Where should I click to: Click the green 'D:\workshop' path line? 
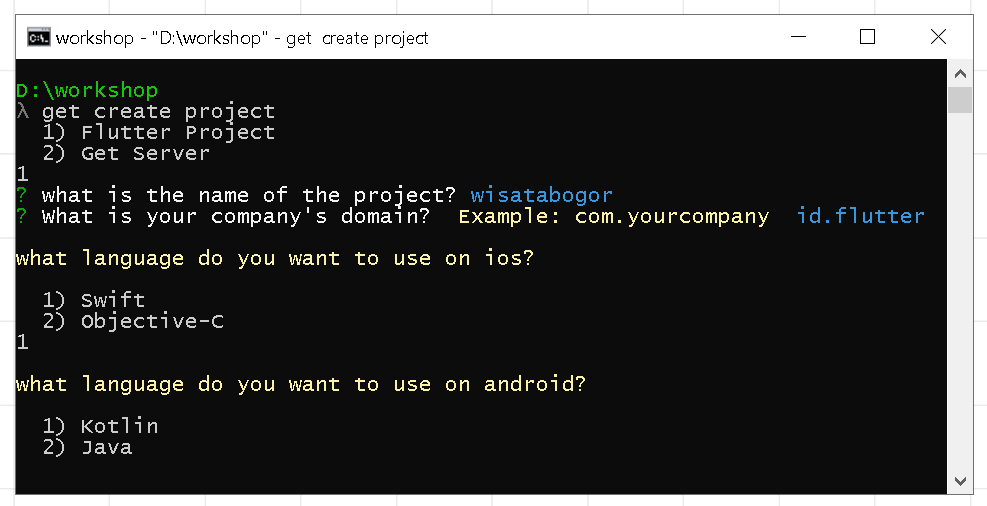coord(87,90)
